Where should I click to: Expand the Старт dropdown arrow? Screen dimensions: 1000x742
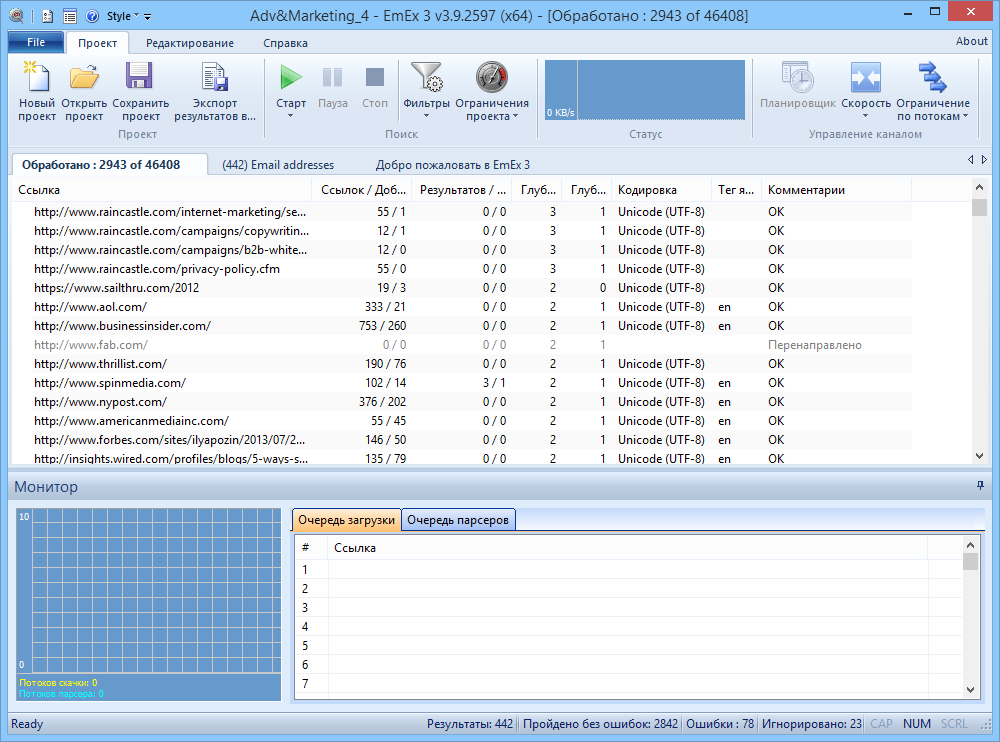291,116
